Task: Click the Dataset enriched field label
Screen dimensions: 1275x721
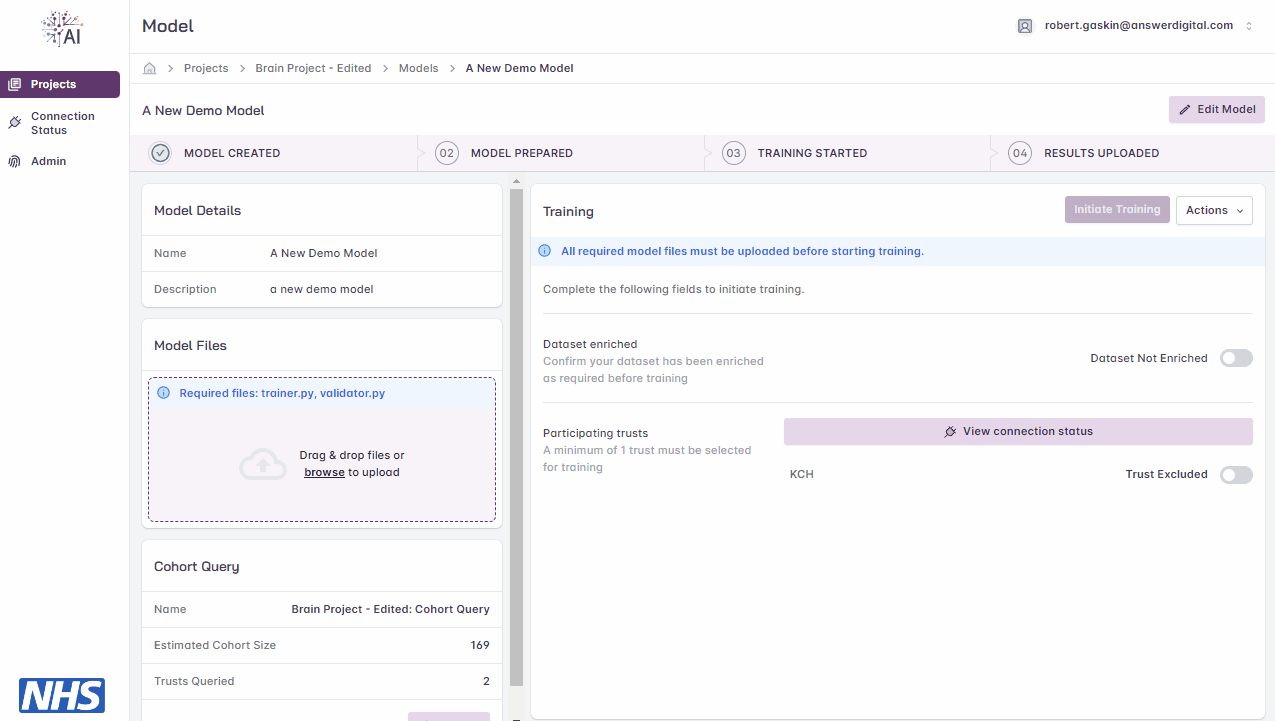Action: point(590,344)
